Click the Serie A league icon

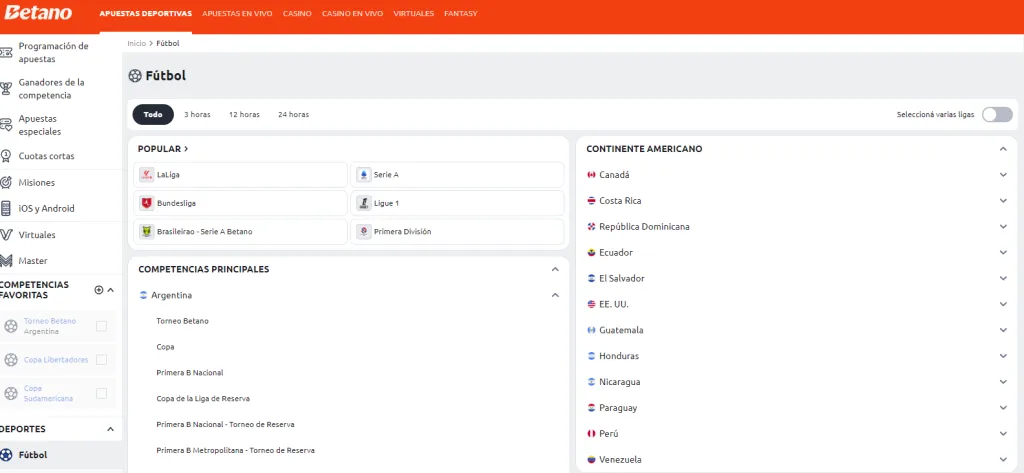tap(364, 175)
